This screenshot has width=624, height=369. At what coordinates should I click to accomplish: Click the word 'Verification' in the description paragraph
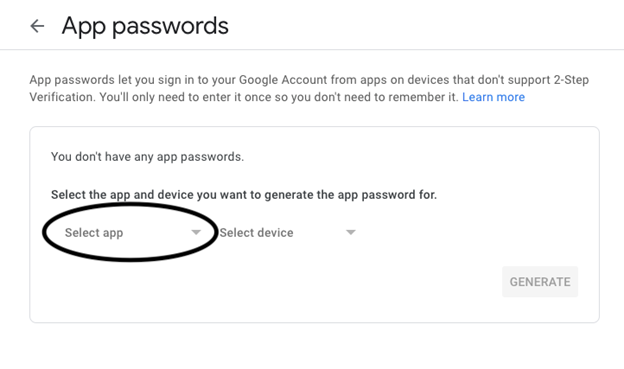pos(62,97)
